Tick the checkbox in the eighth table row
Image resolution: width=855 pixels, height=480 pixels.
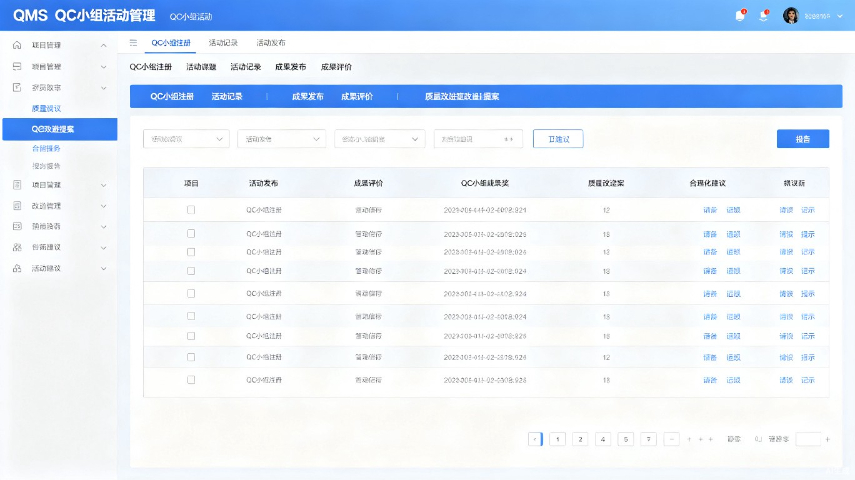[x=191, y=357]
